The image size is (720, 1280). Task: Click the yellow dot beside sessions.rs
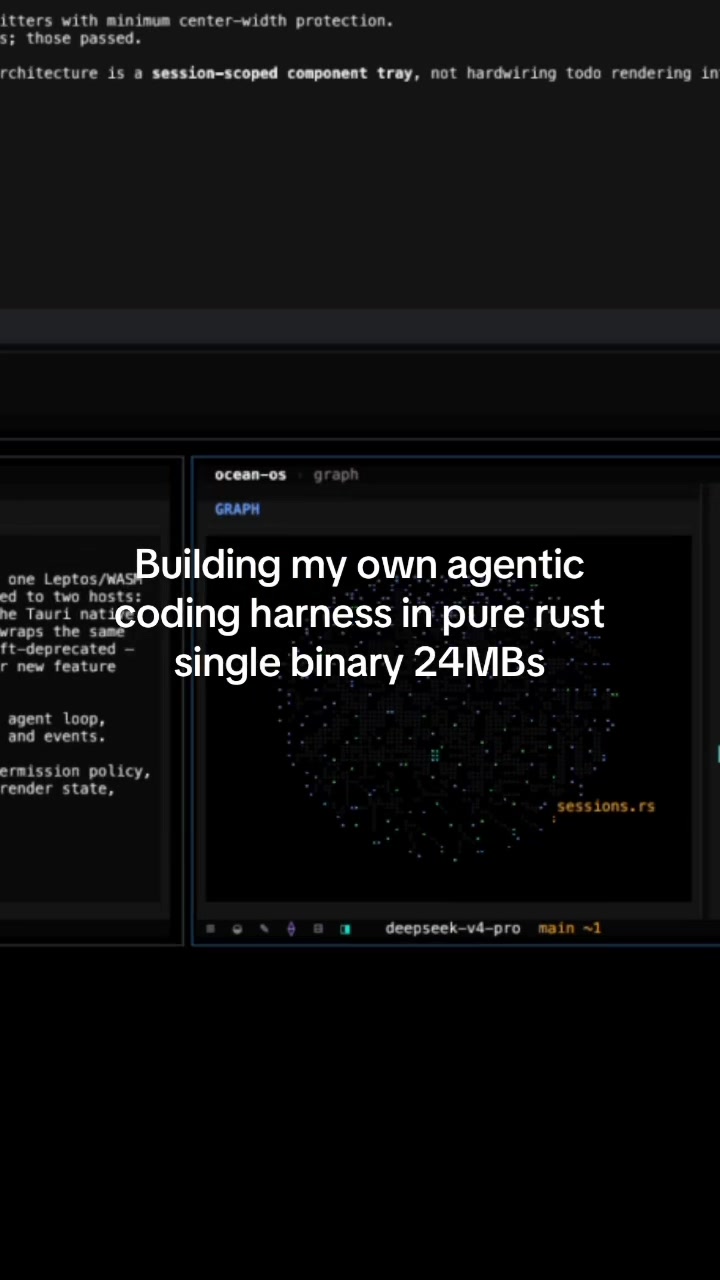click(x=553, y=820)
